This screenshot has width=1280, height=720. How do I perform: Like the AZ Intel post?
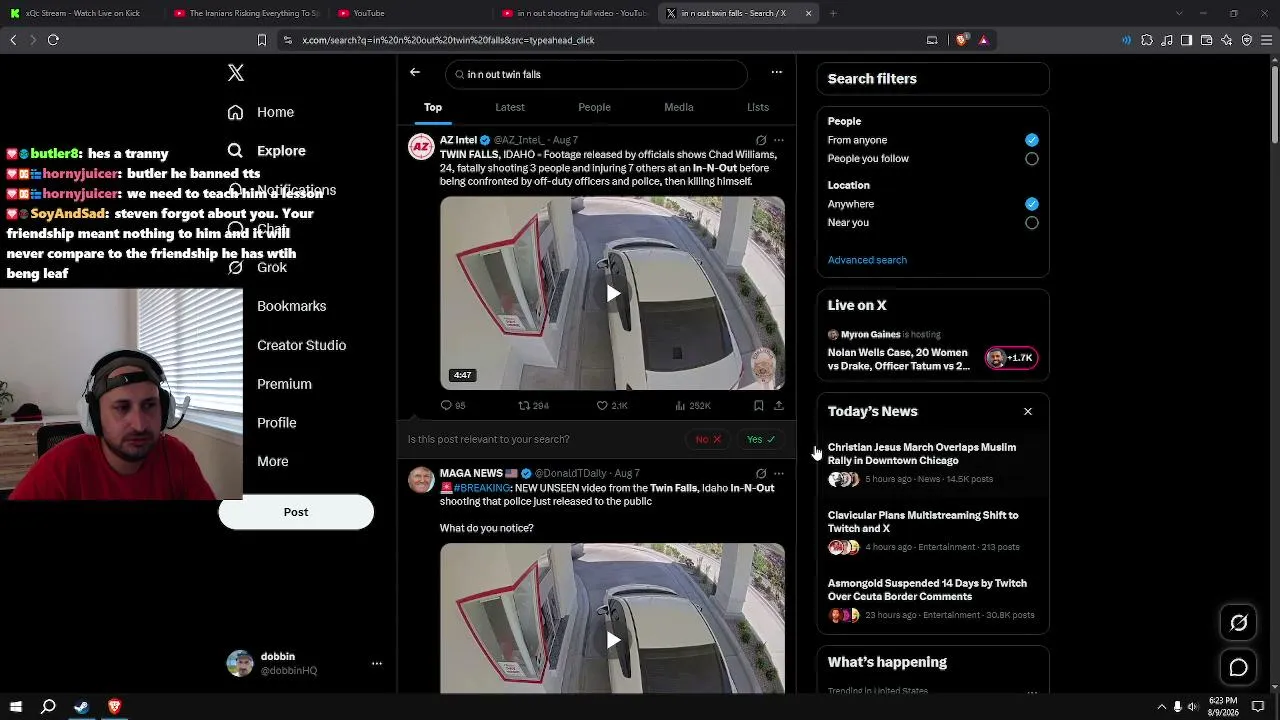tap(612, 406)
